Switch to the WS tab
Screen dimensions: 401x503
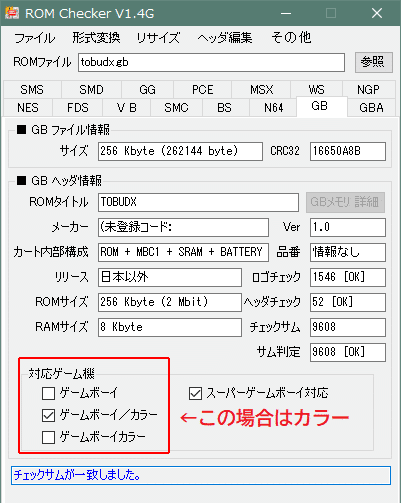click(x=316, y=90)
